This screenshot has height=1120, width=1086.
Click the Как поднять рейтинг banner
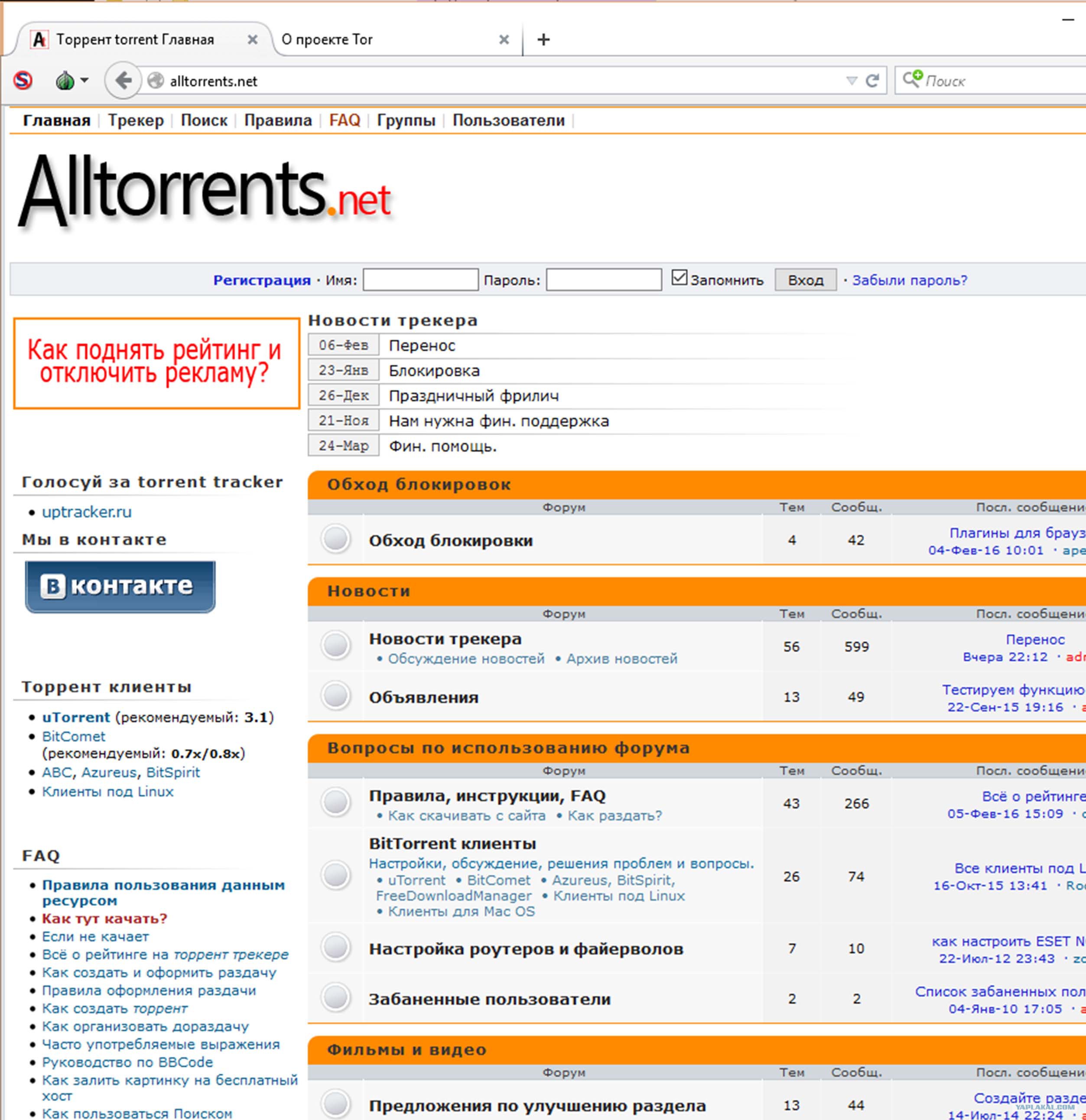[x=156, y=363]
